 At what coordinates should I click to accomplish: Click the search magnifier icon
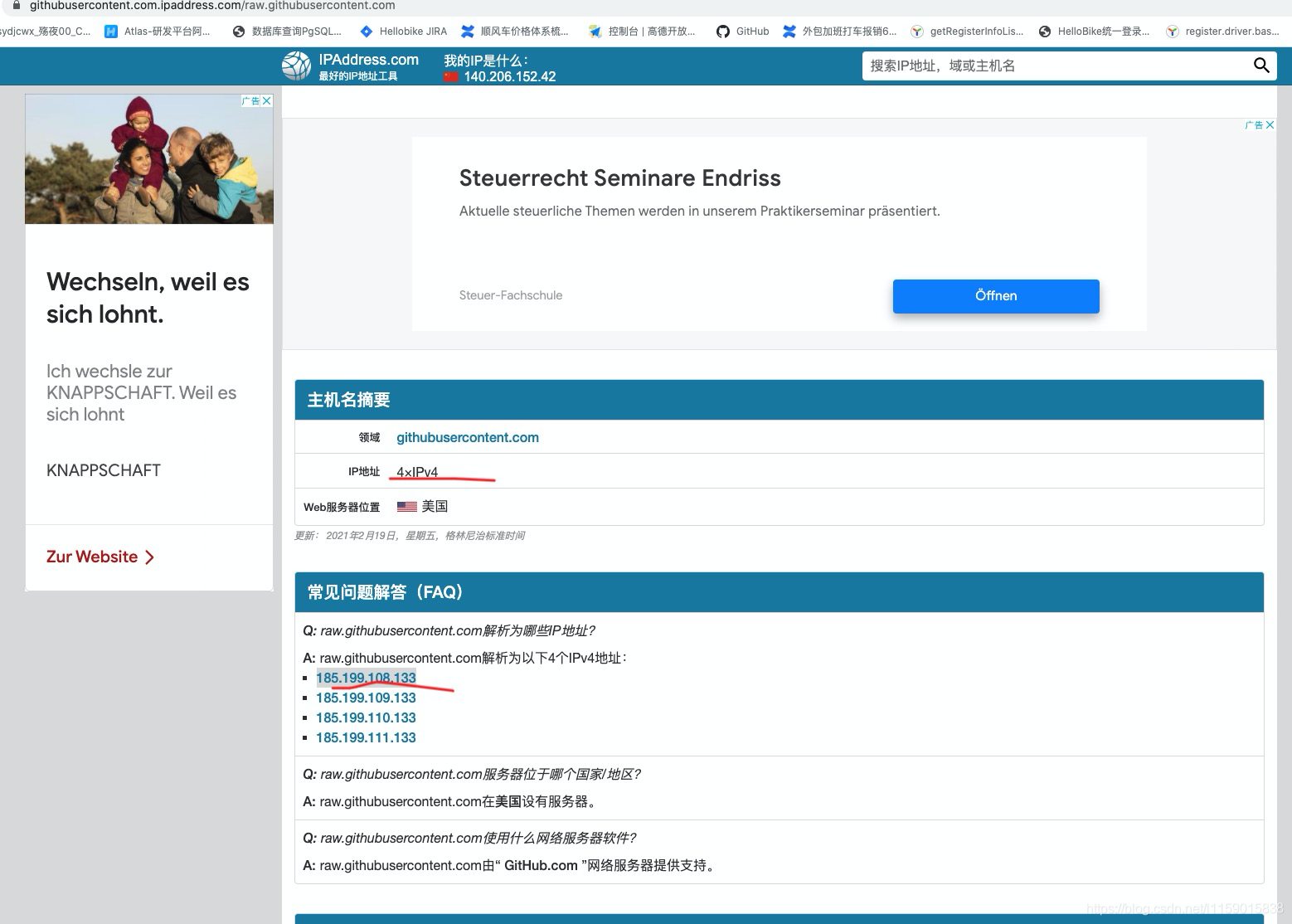pos(1261,66)
